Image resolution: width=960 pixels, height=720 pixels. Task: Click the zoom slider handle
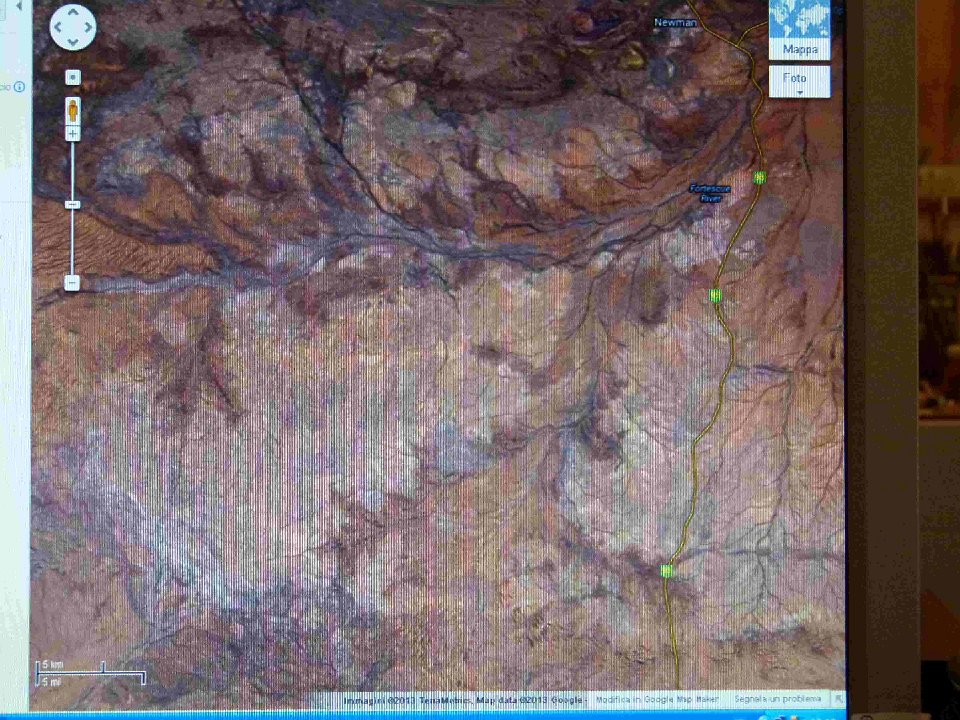(x=72, y=204)
